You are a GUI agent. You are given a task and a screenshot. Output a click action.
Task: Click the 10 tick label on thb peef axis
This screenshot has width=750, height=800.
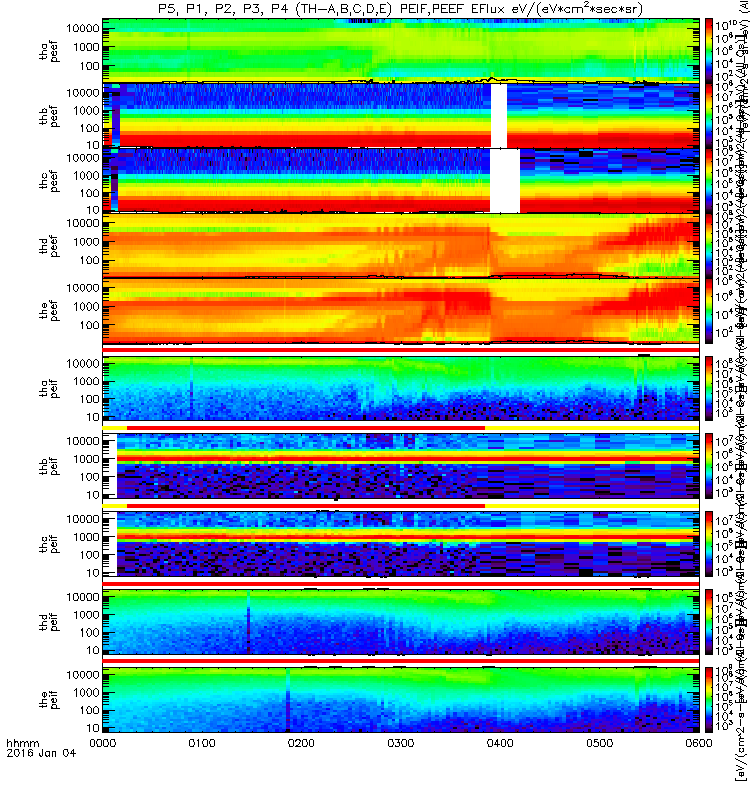tap(93, 145)
